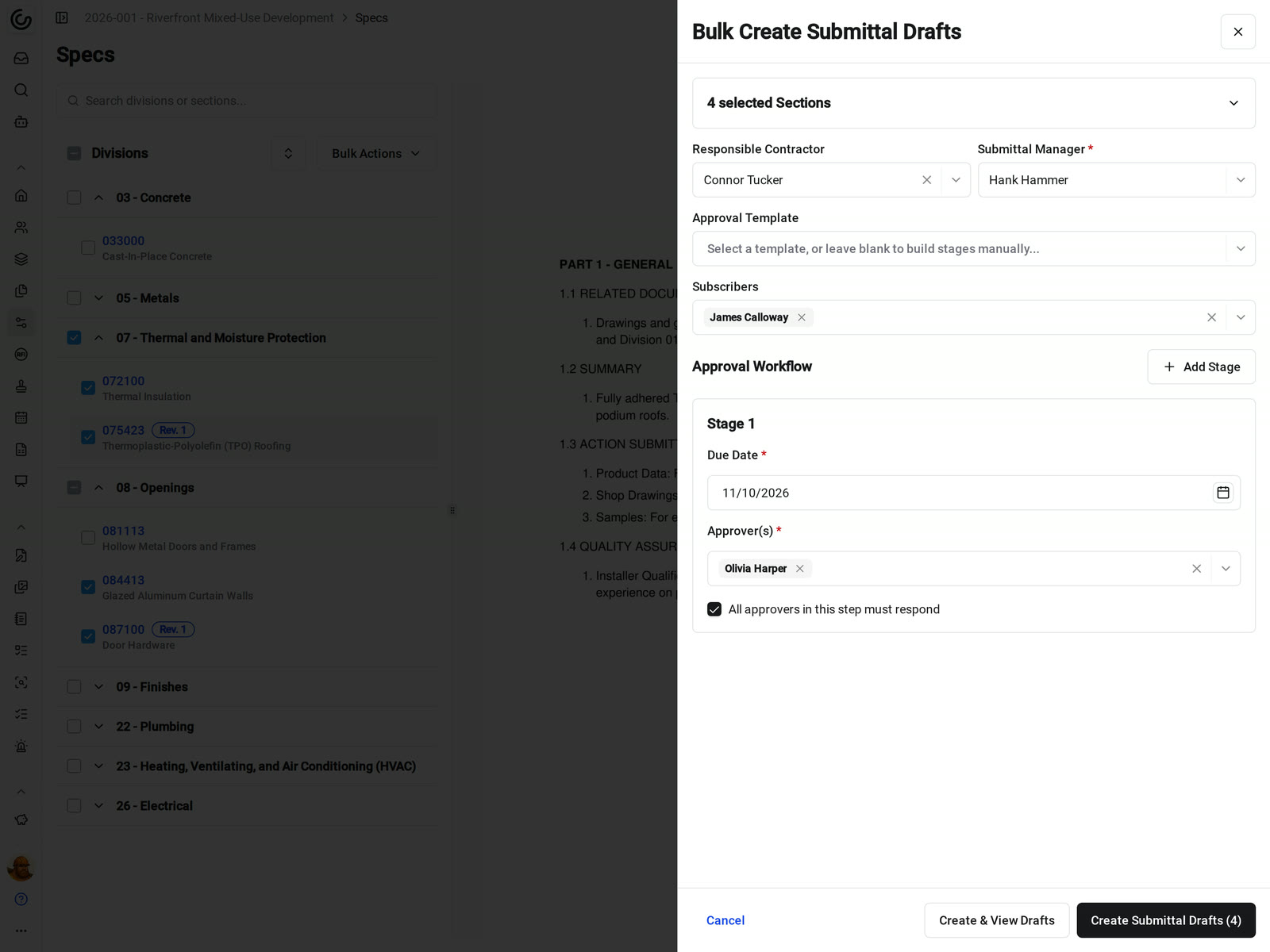The height and width of the screenshot is (952, 1270).
Task: Clear the Responsible Contractor selection
Action: pos(926,180)
